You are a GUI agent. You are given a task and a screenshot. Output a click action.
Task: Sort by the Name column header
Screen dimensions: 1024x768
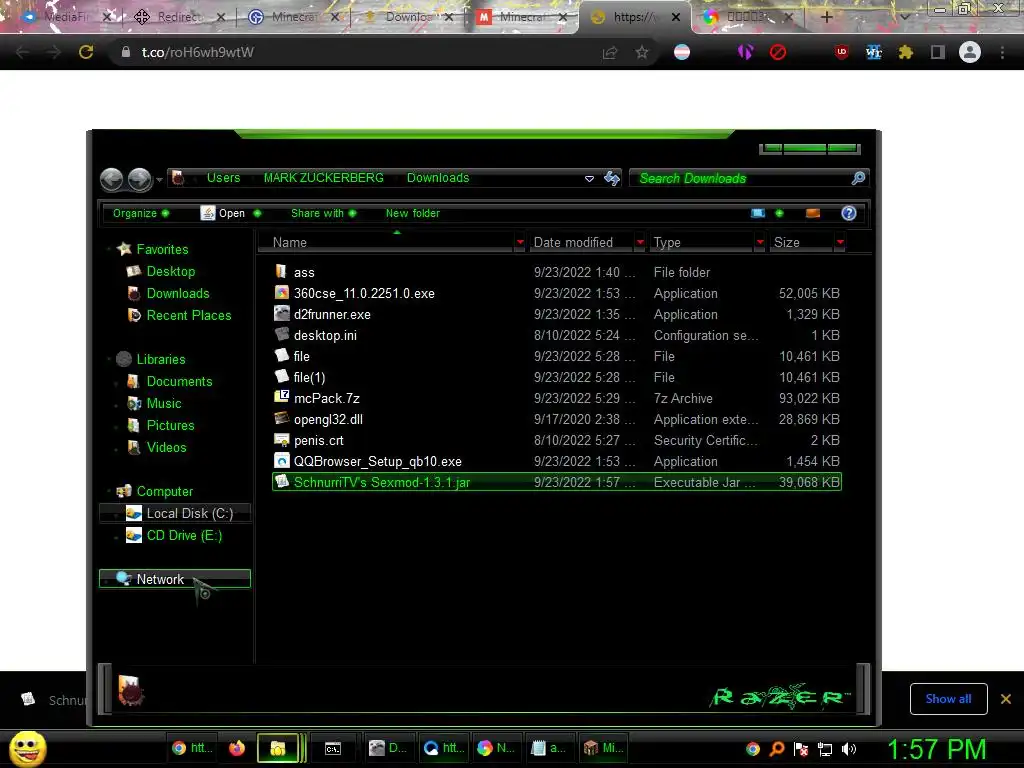[x=385, y=242]
